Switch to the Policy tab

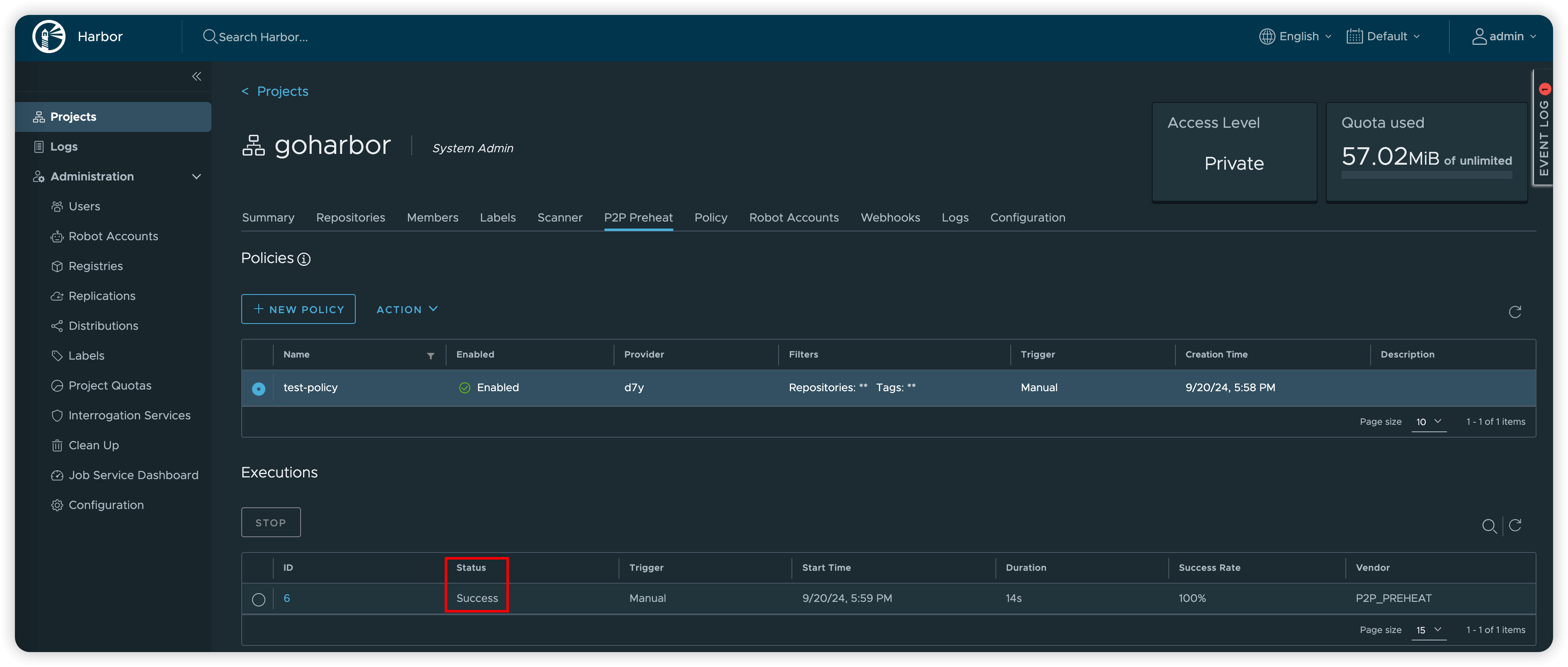[x=710, y=217]
